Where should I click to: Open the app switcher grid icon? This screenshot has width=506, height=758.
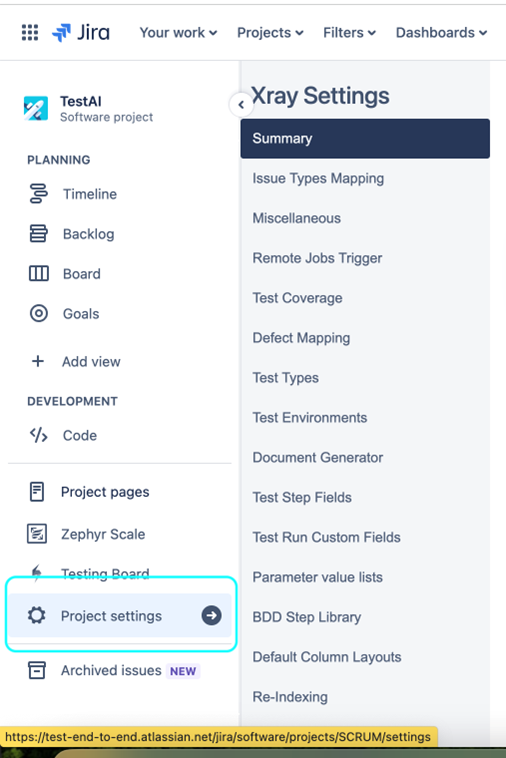(30, 32)
